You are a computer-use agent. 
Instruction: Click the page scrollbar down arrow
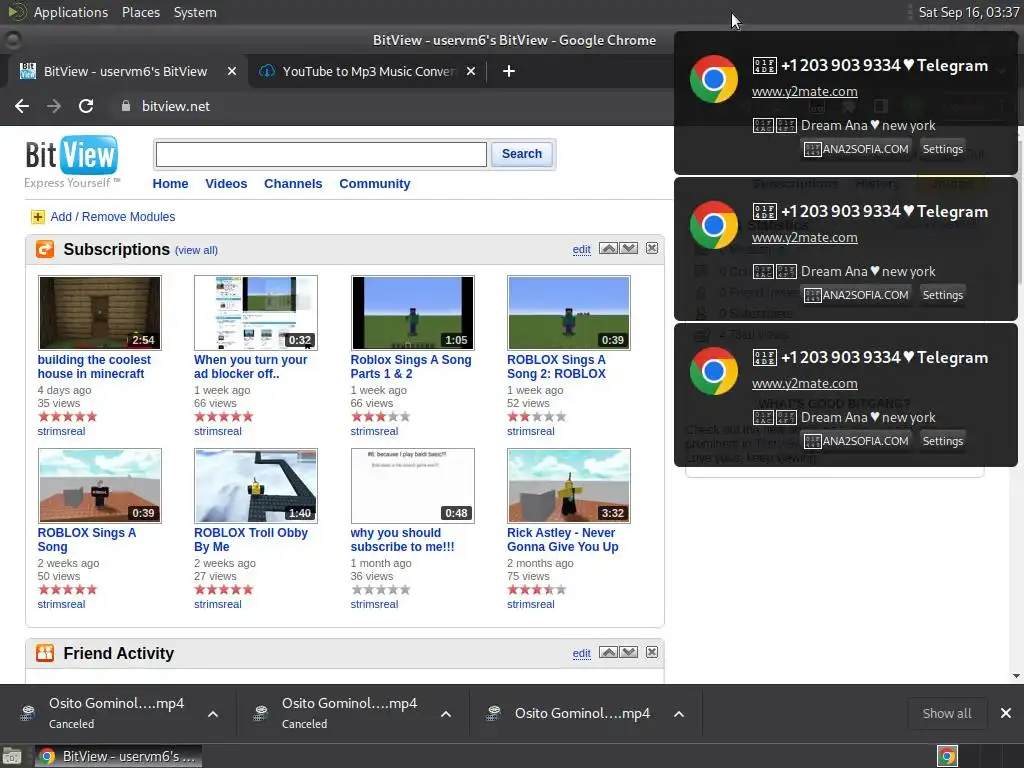(x=1016, y=676)
